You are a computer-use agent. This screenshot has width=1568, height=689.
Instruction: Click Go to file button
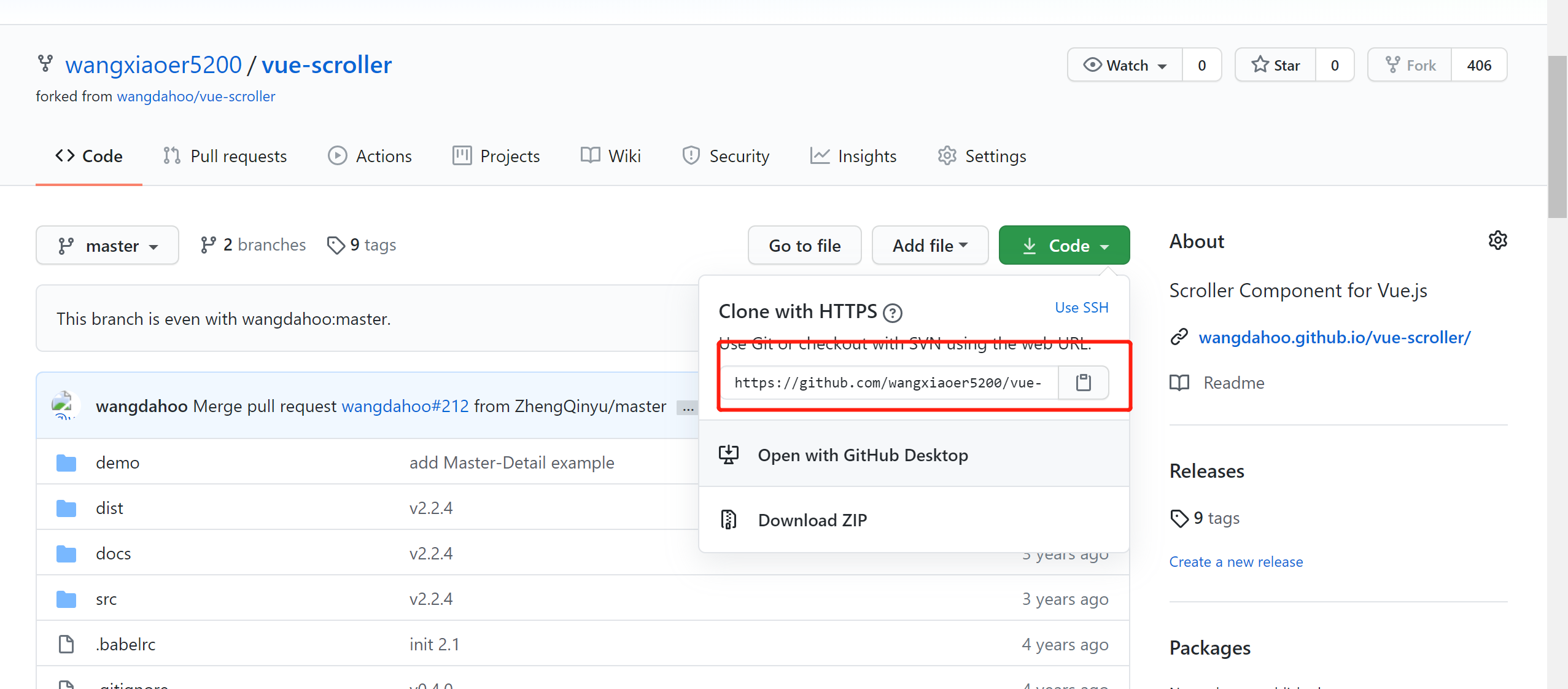click(804, 245)
